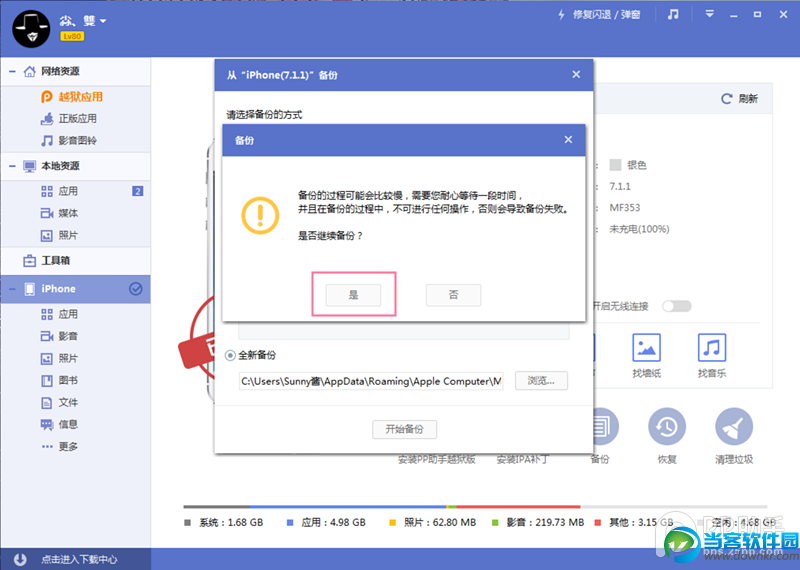Viewport: 800px width, 570px height.
Task: Collapse the 网络资源 section
Action: 12,71
